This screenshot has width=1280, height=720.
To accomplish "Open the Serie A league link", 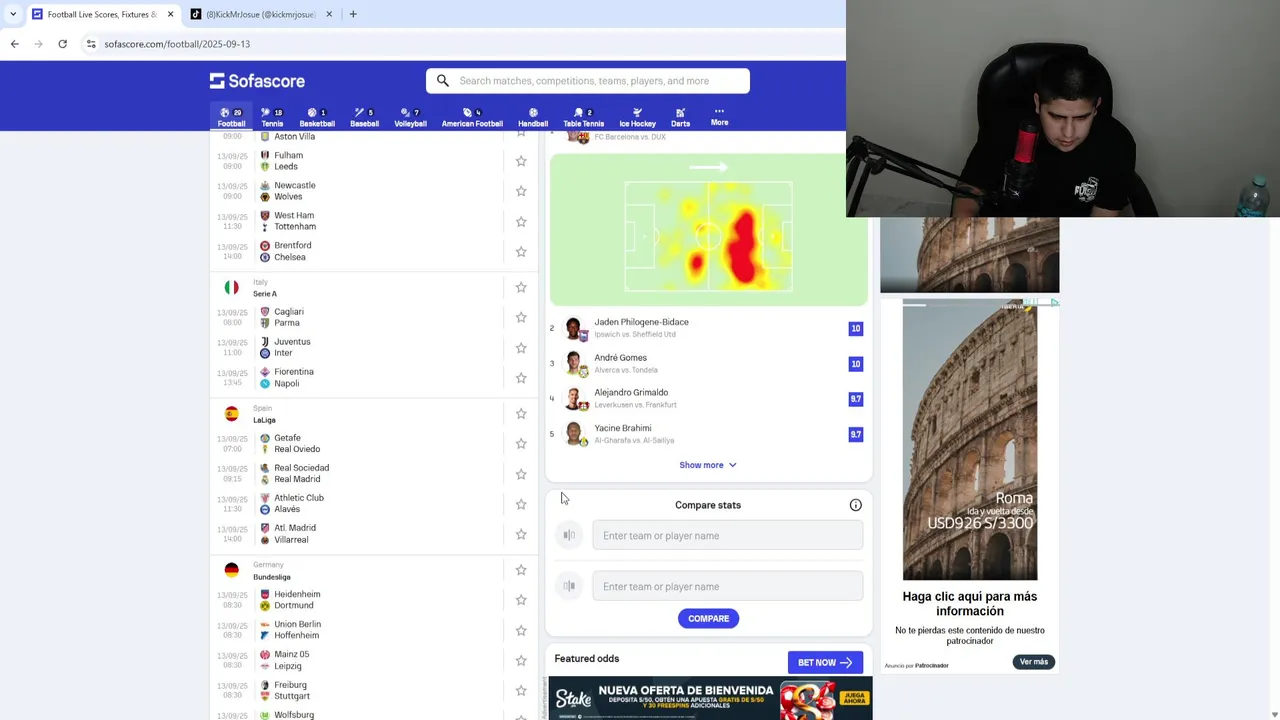I will coord(265,294).
